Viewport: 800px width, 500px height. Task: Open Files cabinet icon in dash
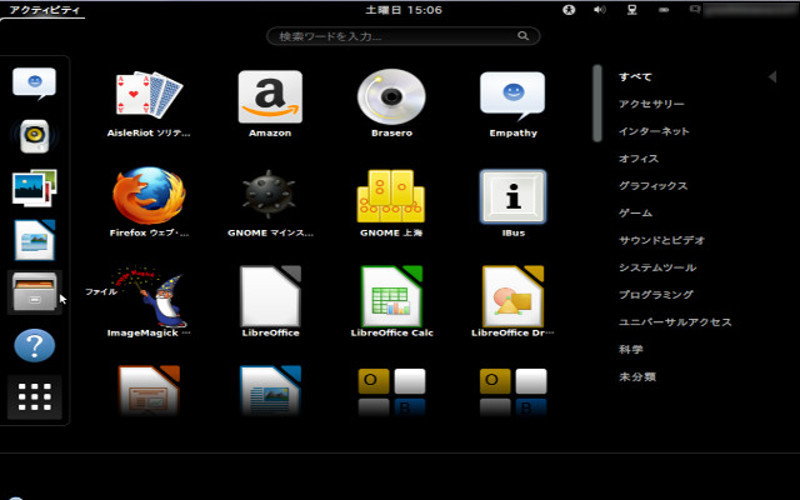coord(34,292)
